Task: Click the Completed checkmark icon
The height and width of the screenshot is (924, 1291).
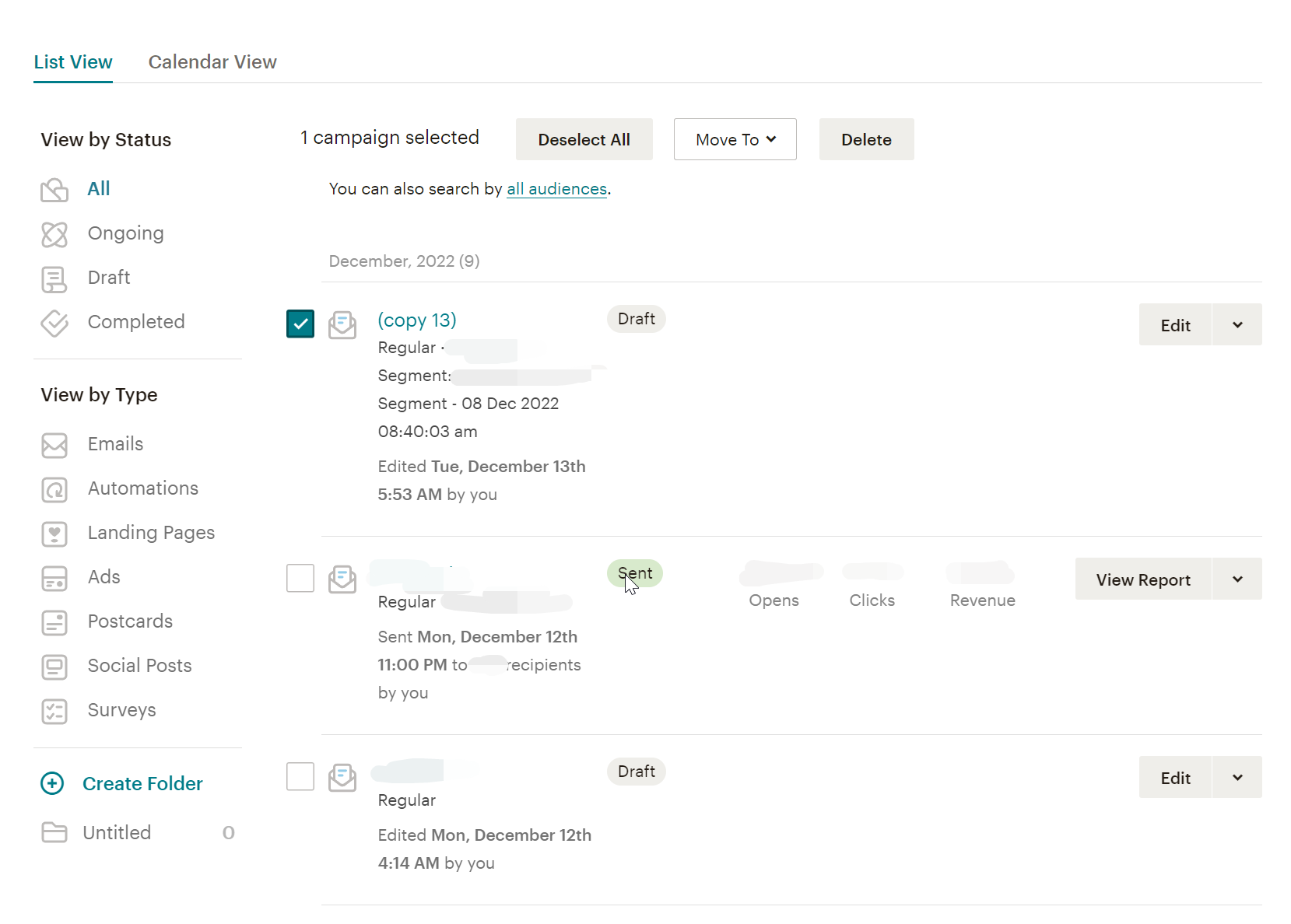Action: (54, 323)
